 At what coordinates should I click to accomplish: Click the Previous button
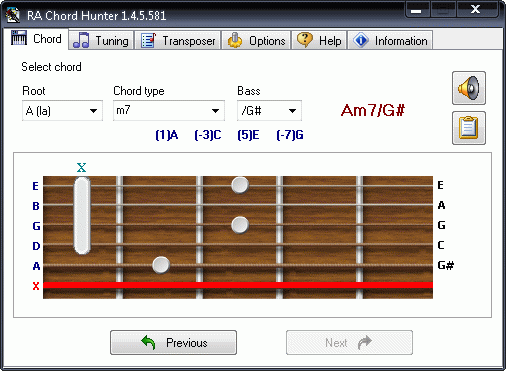pyautogui.click(x=173, y=343)
